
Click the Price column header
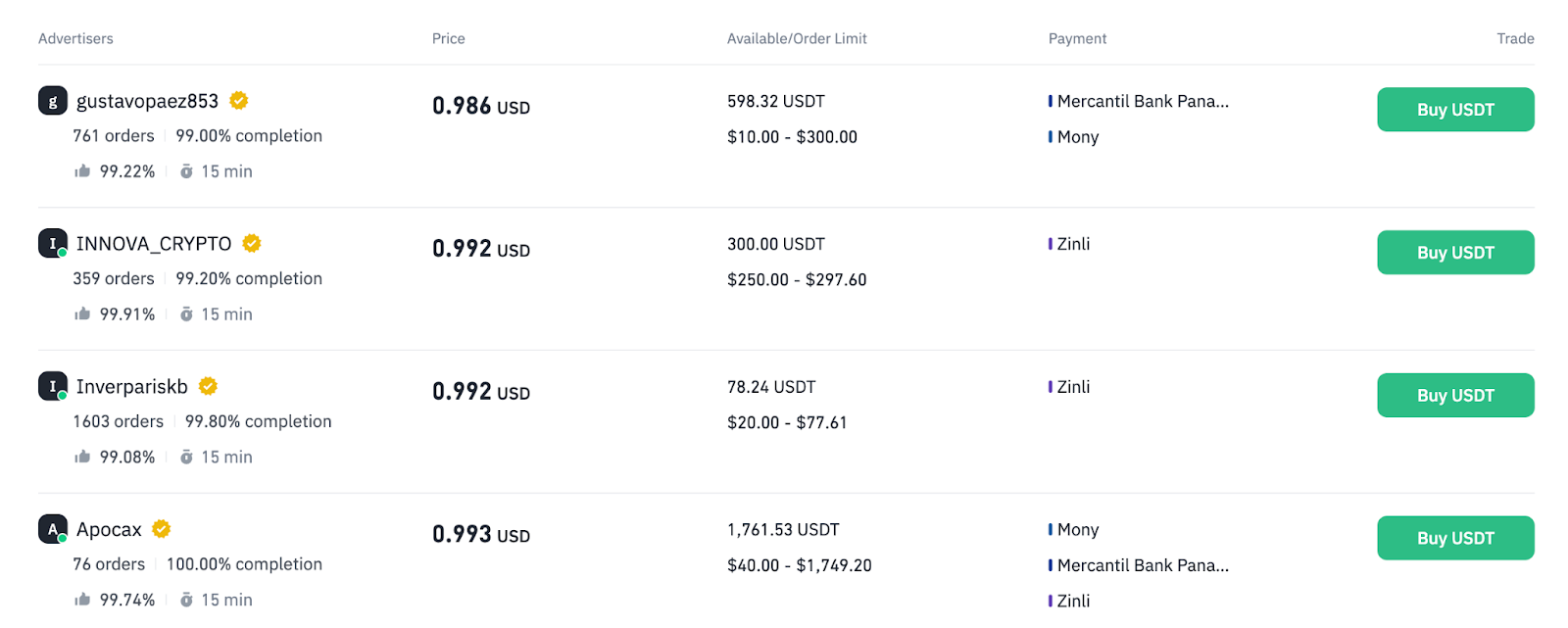click(x=449, y=39)
